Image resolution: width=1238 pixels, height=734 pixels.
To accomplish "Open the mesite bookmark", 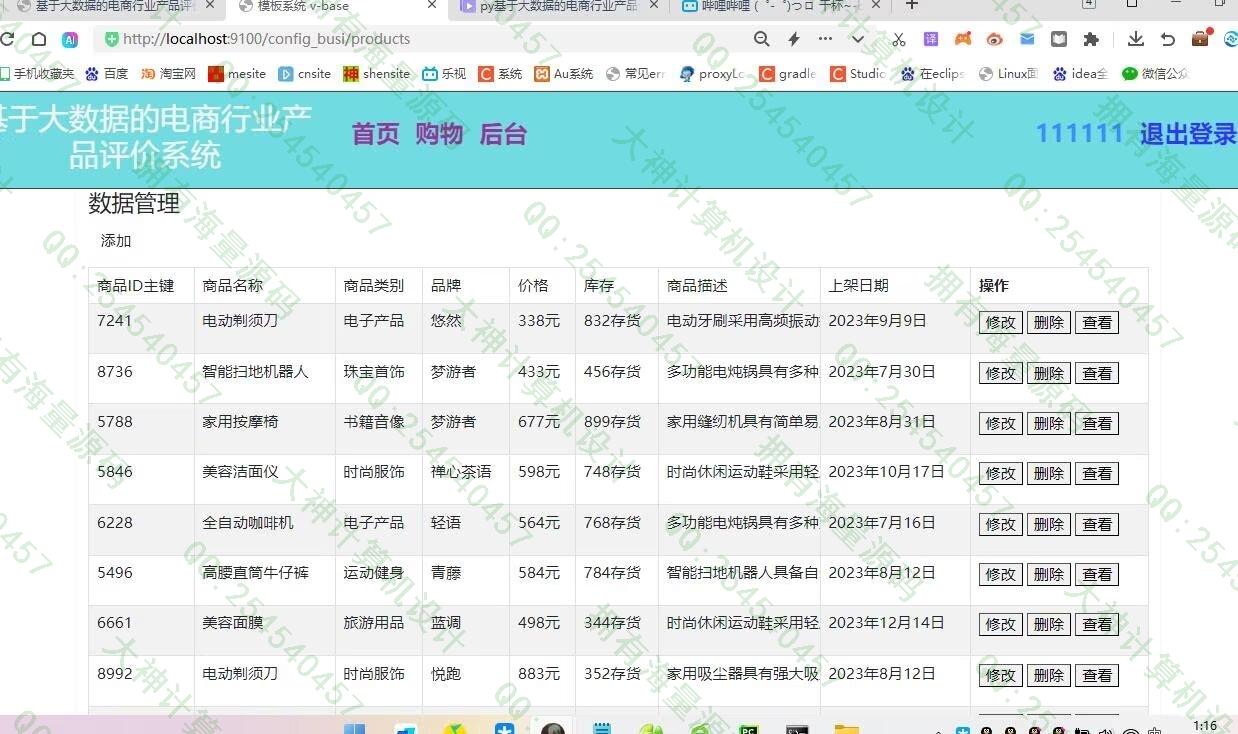I will (237, 73).
